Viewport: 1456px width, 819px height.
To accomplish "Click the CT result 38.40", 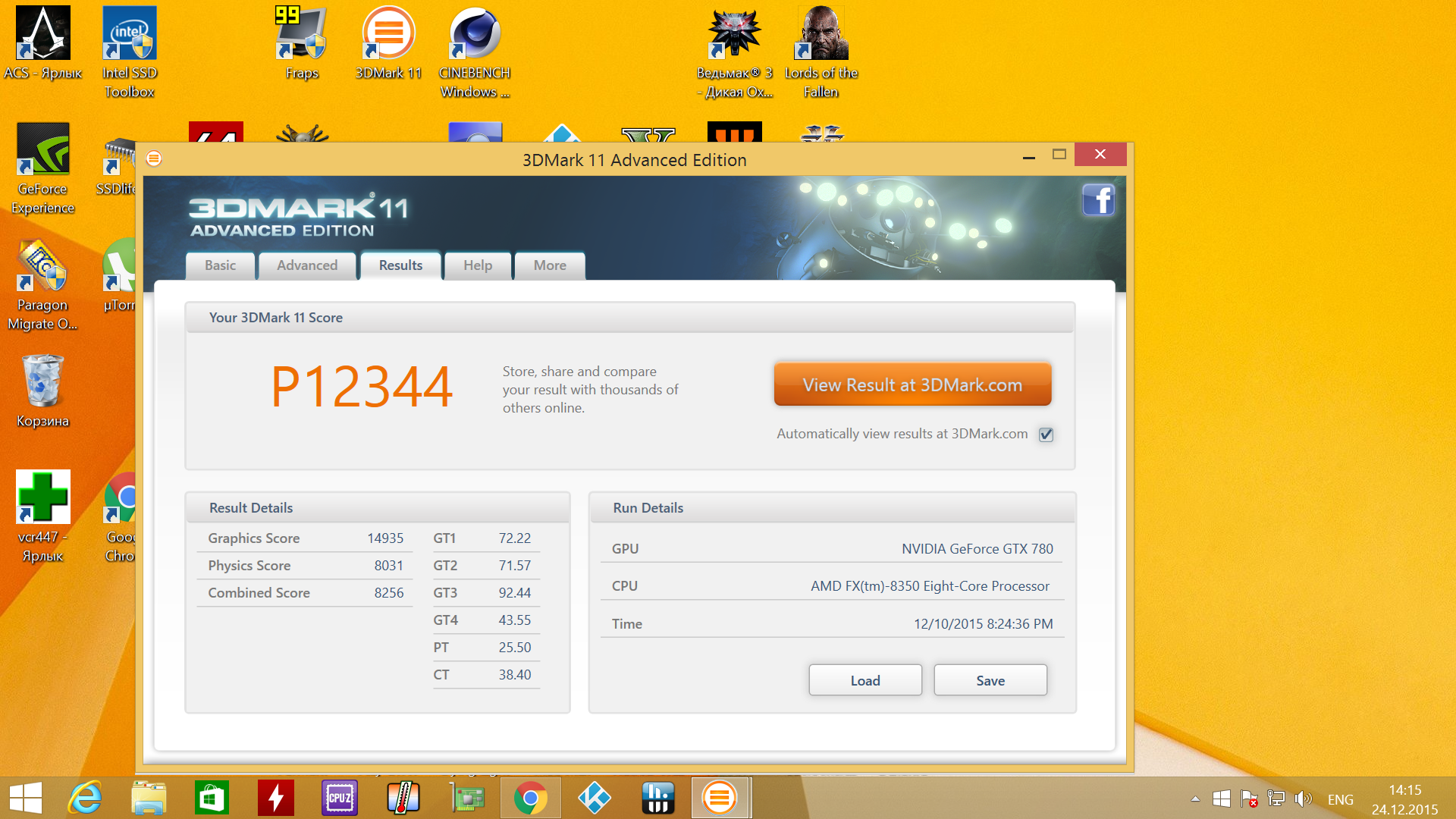I will click(x=515, y=675).
